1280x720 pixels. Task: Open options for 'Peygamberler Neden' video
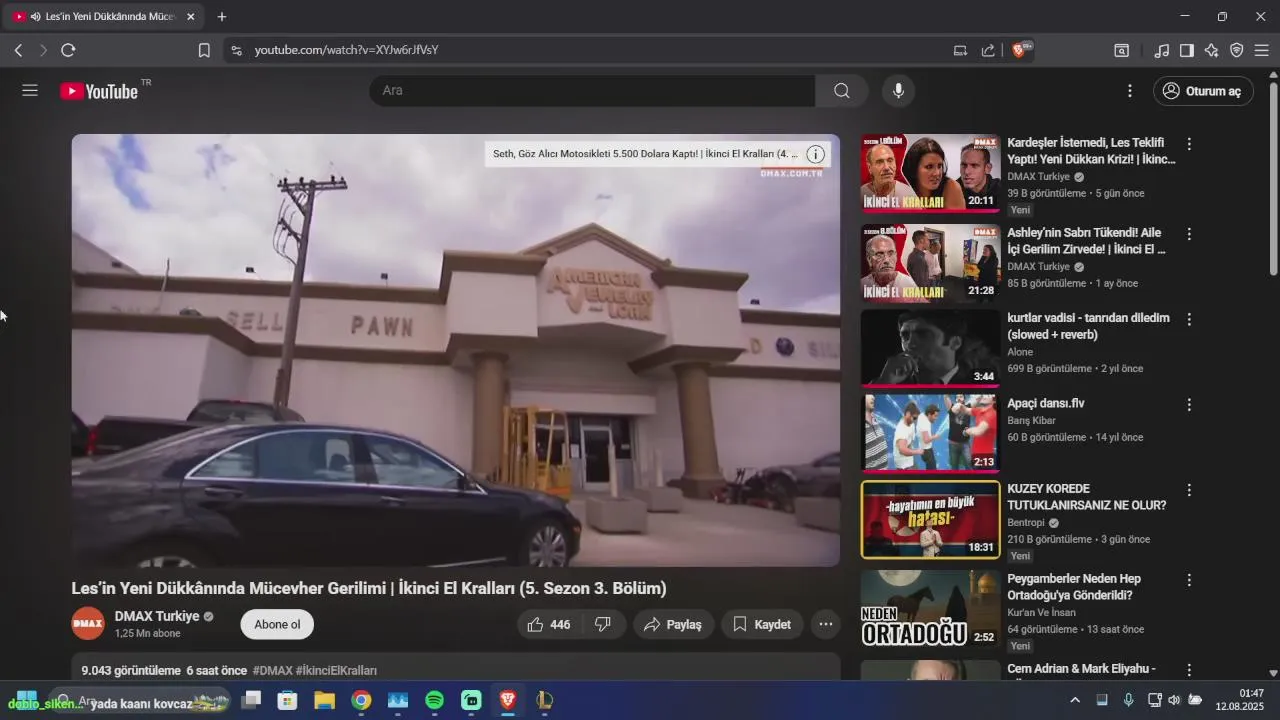coord(1189,580)
